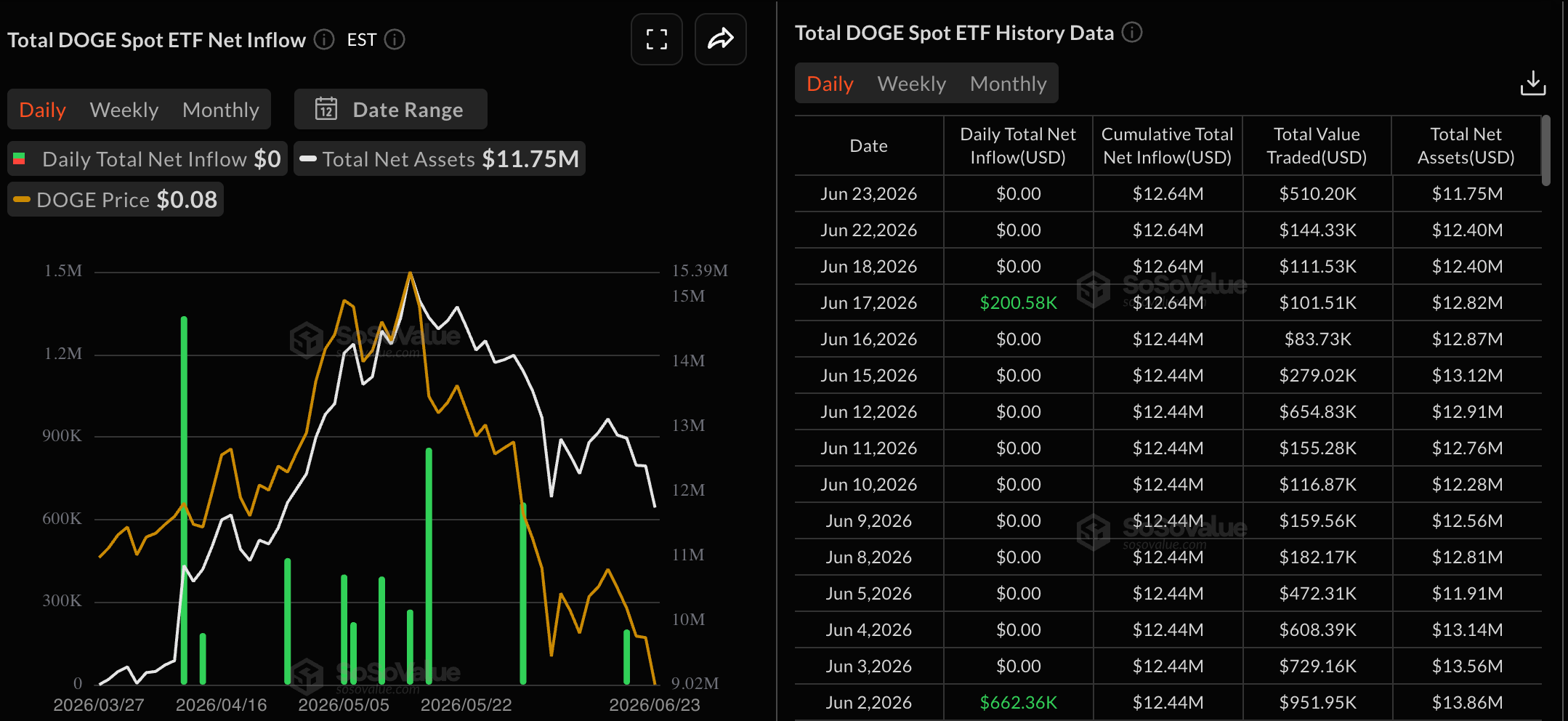Switch chart to Weekly view
Viewport: 1568px width, 721px height.
[x=124, y=110]
